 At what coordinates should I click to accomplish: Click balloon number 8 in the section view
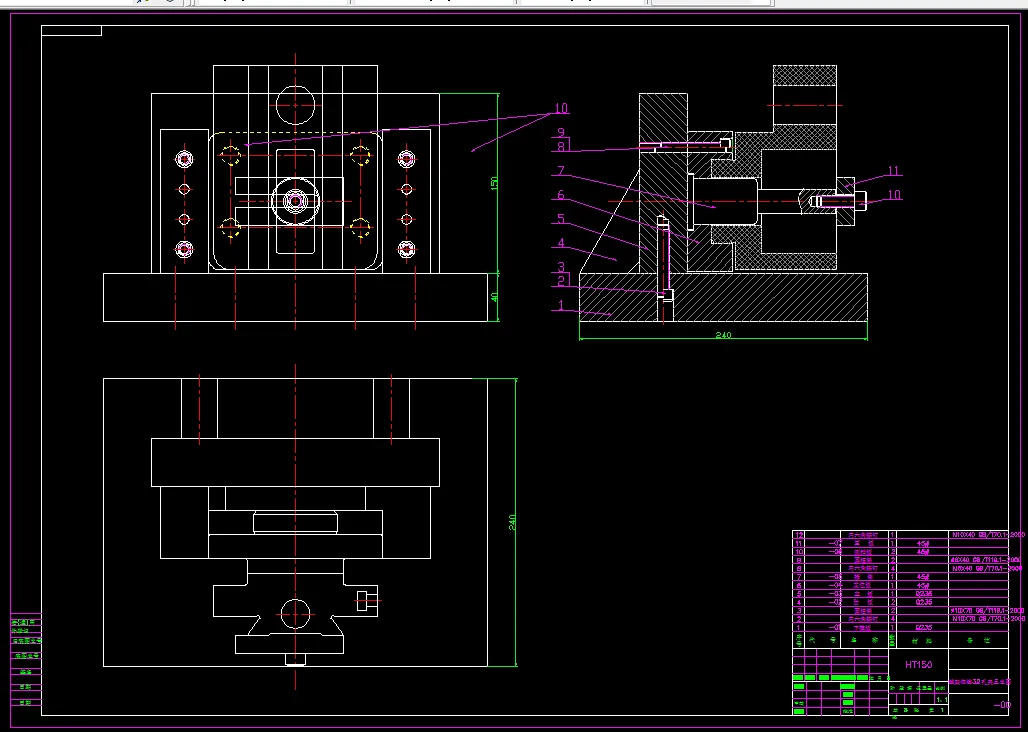point(561,147)
